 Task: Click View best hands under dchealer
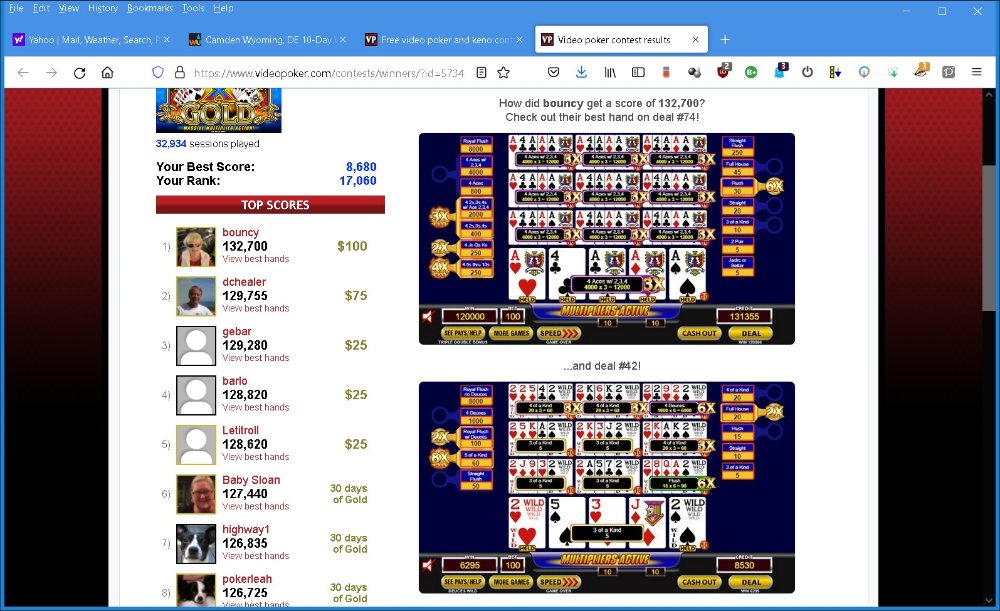(x=255, y=308)
